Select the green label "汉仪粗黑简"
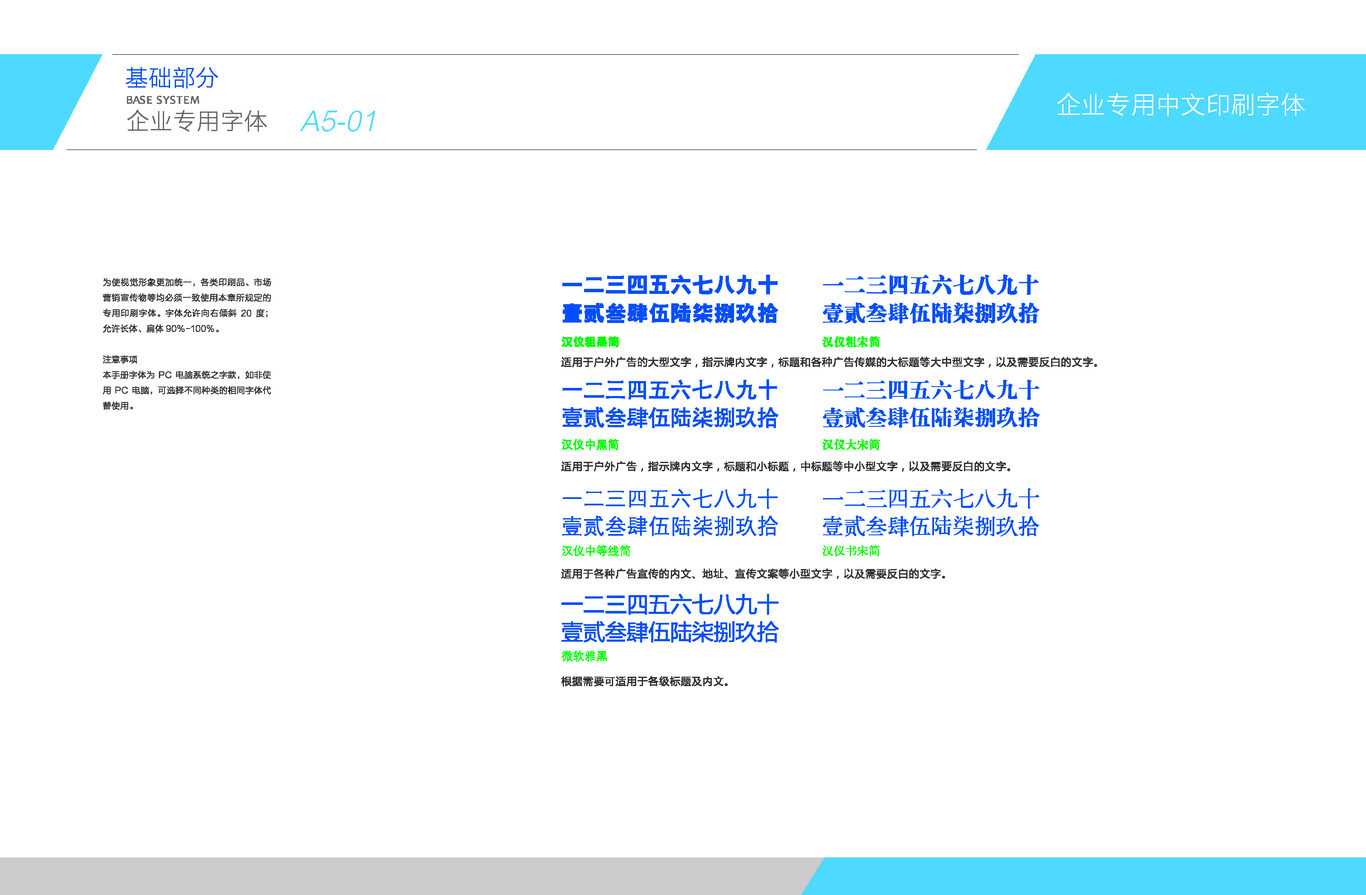Image resolution: width=1366 pixels, height=895 pixels. 590,342
